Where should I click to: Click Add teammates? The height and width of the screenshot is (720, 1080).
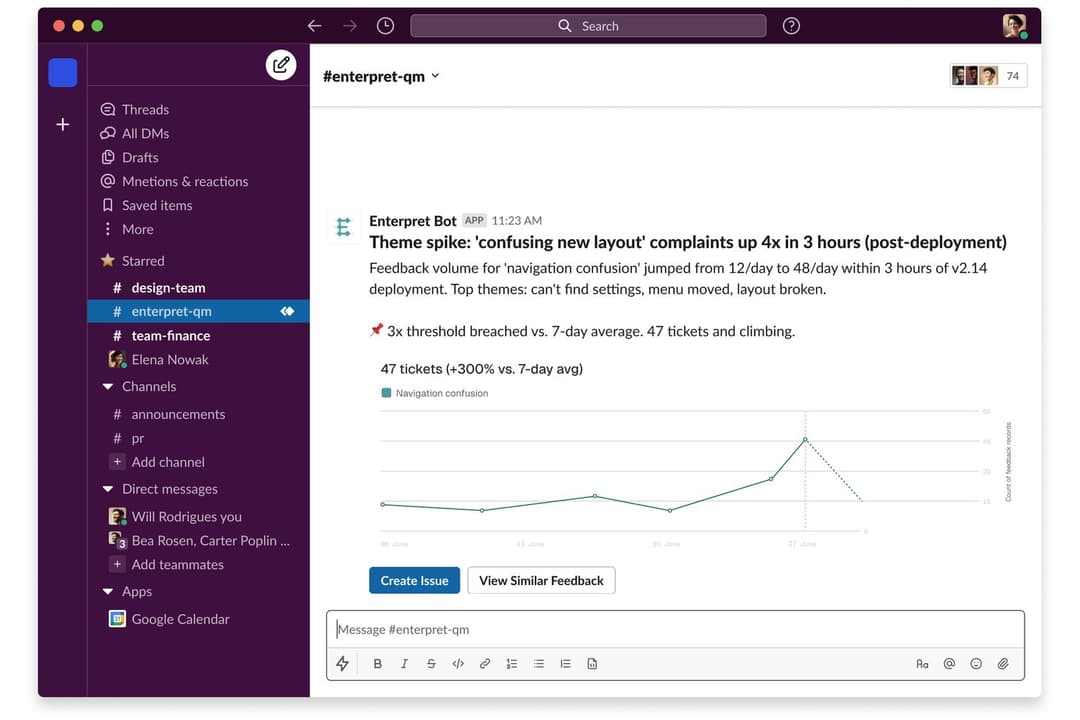(167, 564)
